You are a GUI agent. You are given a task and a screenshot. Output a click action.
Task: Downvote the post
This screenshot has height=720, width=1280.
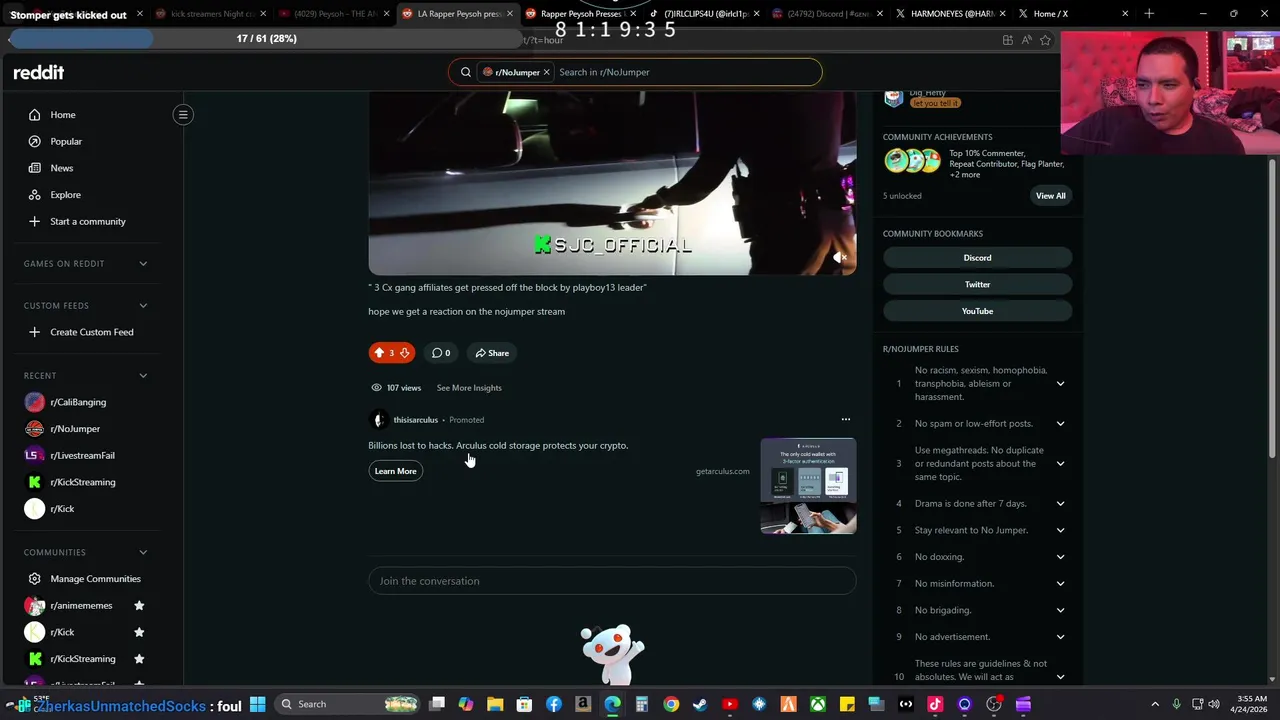coord(404,353)
